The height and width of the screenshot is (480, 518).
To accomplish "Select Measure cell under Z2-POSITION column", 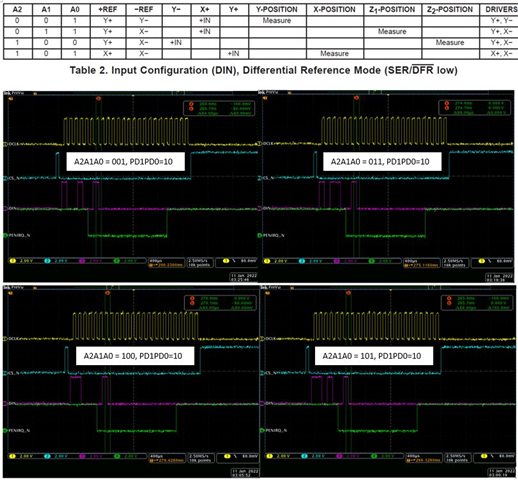I will pyautogui.click(x=450, y=43).
